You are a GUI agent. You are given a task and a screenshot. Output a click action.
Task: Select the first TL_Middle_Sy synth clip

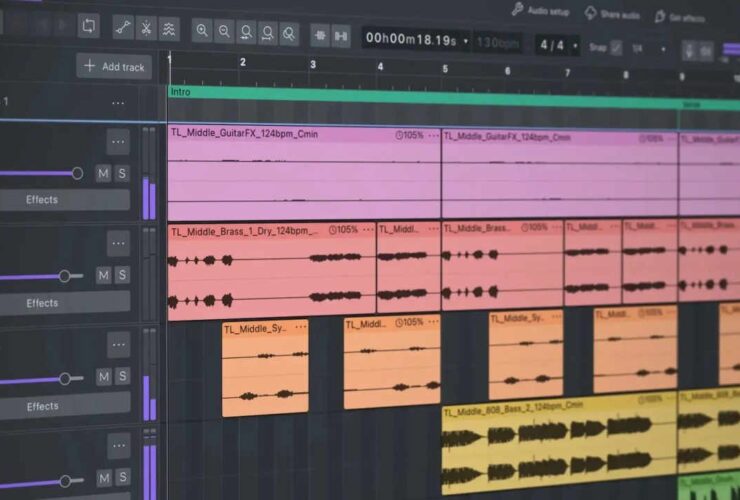coord(265,368)
